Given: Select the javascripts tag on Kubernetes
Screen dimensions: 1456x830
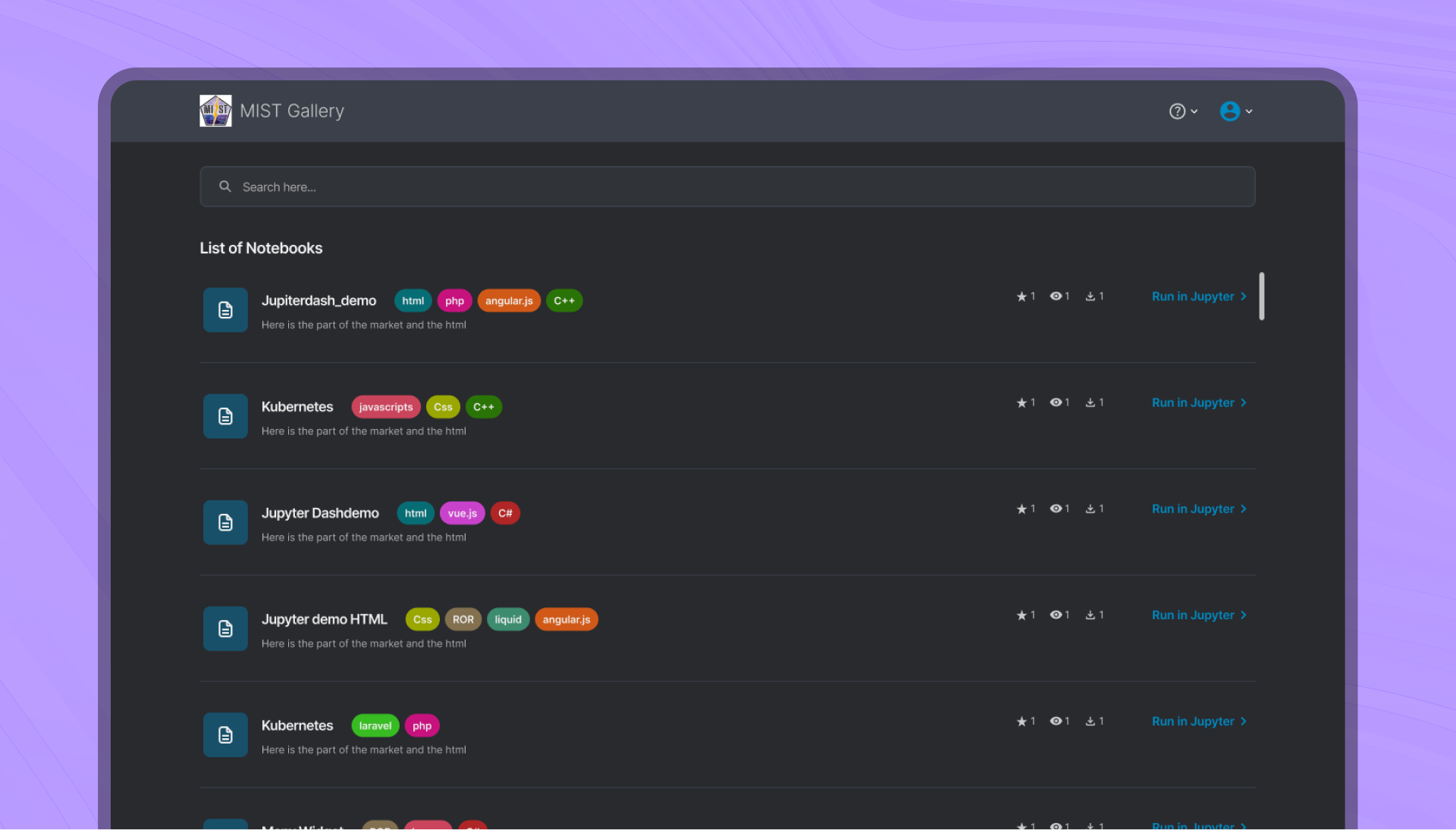Looking at the screenshot, I should pyautogui.click(x=385, y=406).
